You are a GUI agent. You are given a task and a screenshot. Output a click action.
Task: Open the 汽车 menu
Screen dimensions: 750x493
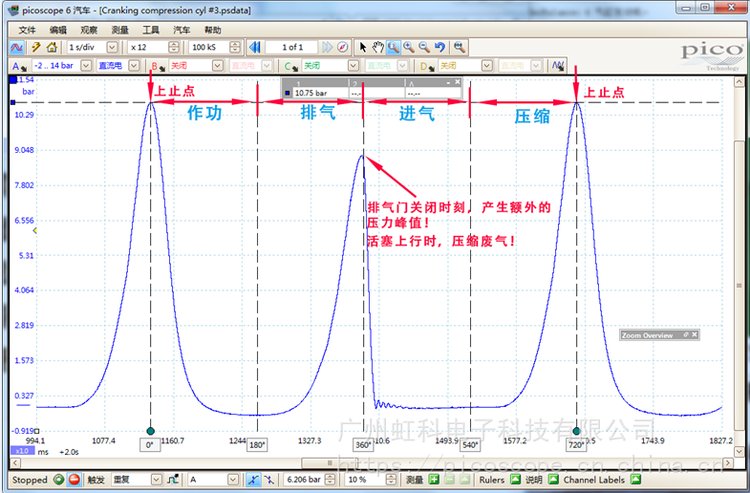(181, 30)
